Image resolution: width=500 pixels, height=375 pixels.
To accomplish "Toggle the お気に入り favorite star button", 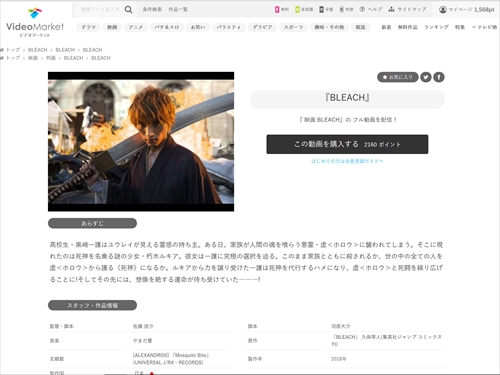I will tap(397, 77).
